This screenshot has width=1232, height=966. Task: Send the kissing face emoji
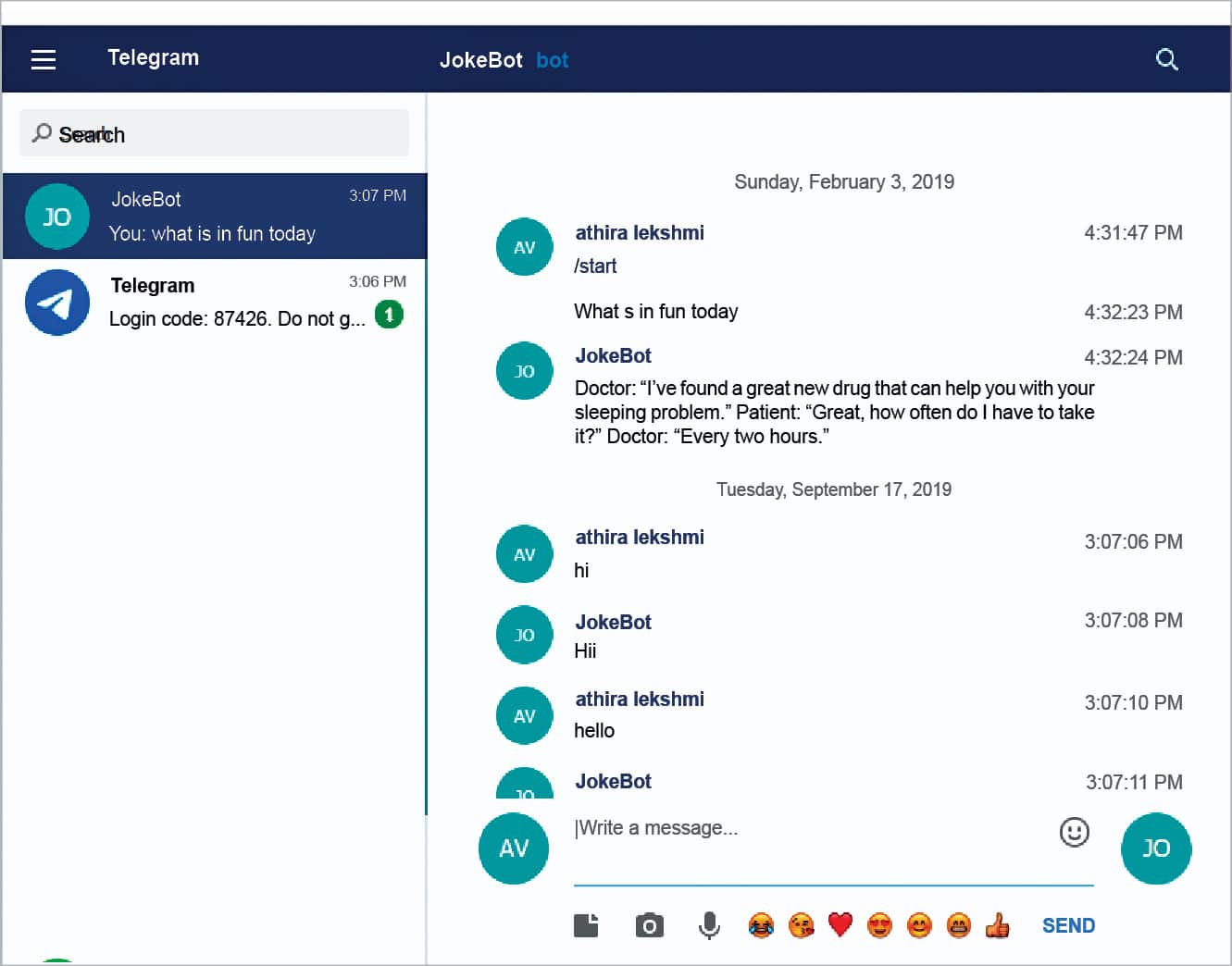(x=801, y=924)
